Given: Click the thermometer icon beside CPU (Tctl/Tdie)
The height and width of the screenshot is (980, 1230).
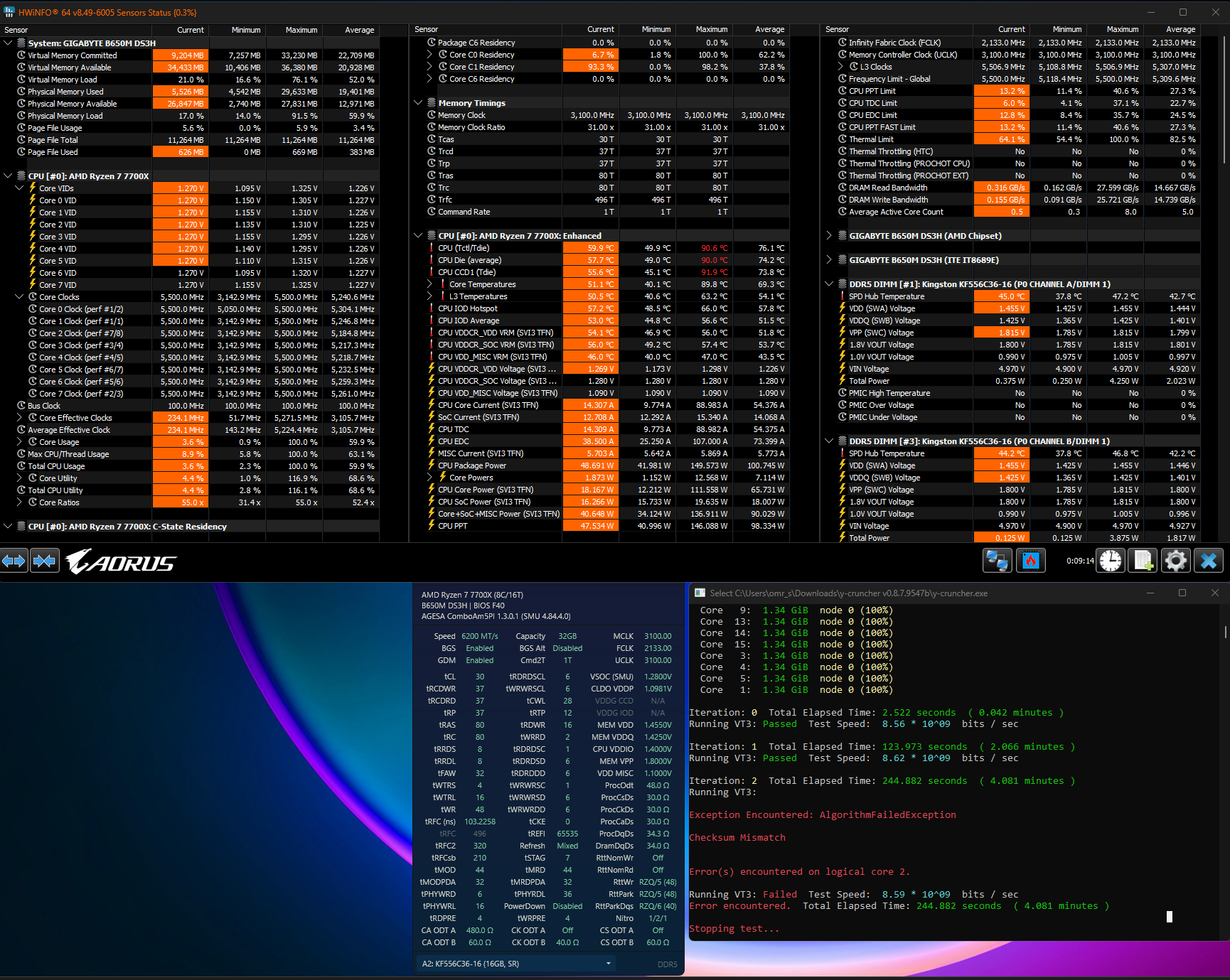Looking at the screenshot, I should [431, 248].
